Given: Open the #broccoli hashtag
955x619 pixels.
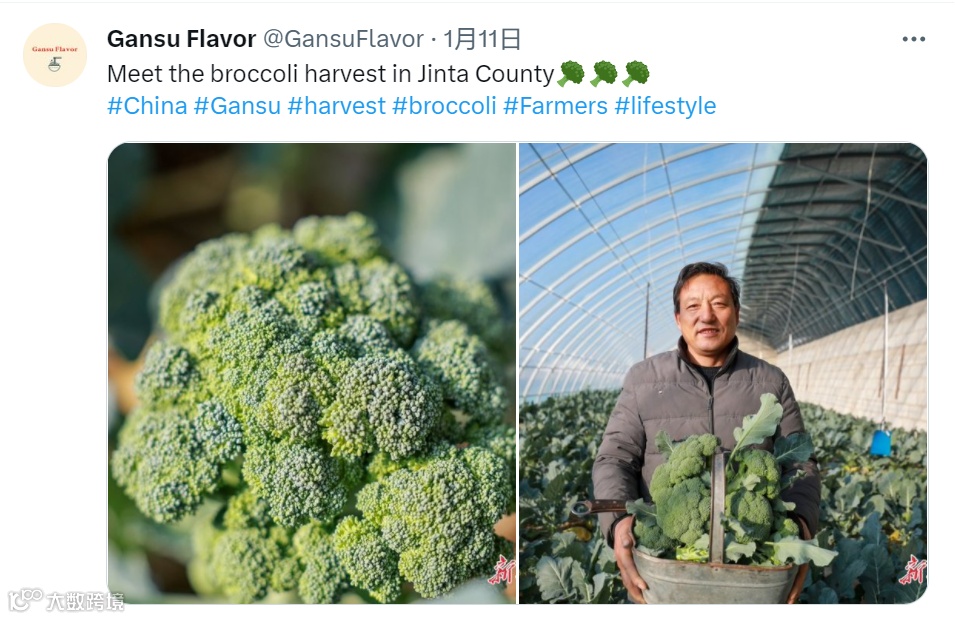Looking at the screenshot, I should [444, 106].
